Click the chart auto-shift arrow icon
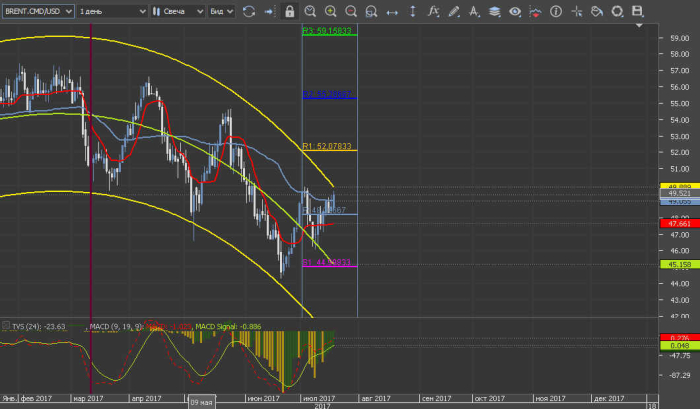Viewport: 700px width, 409px height. click(269, 12)
